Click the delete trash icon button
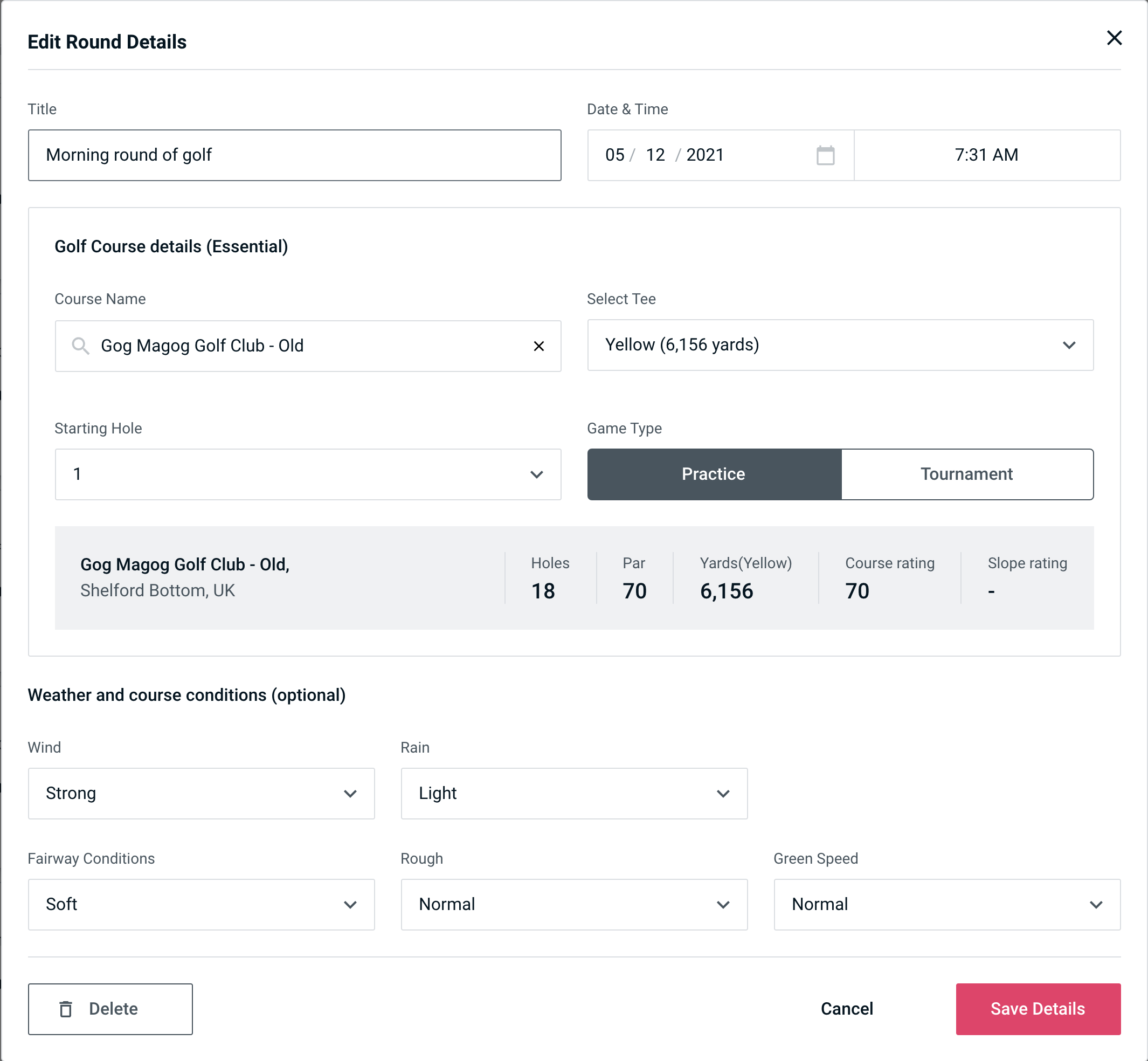 (x=68, y=1009)
